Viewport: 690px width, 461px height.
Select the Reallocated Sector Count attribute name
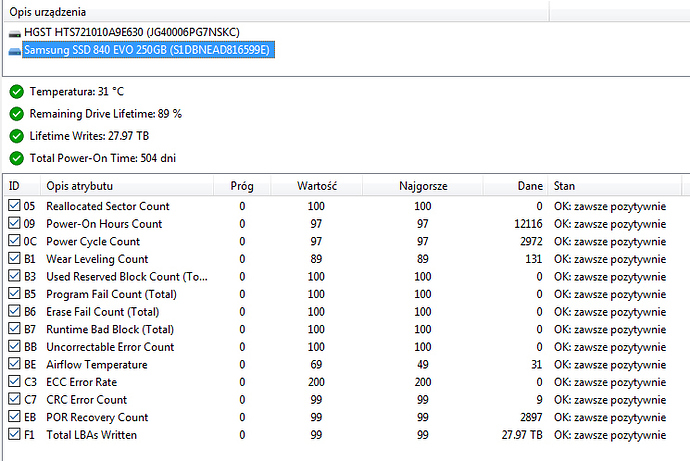click(108, 206)
